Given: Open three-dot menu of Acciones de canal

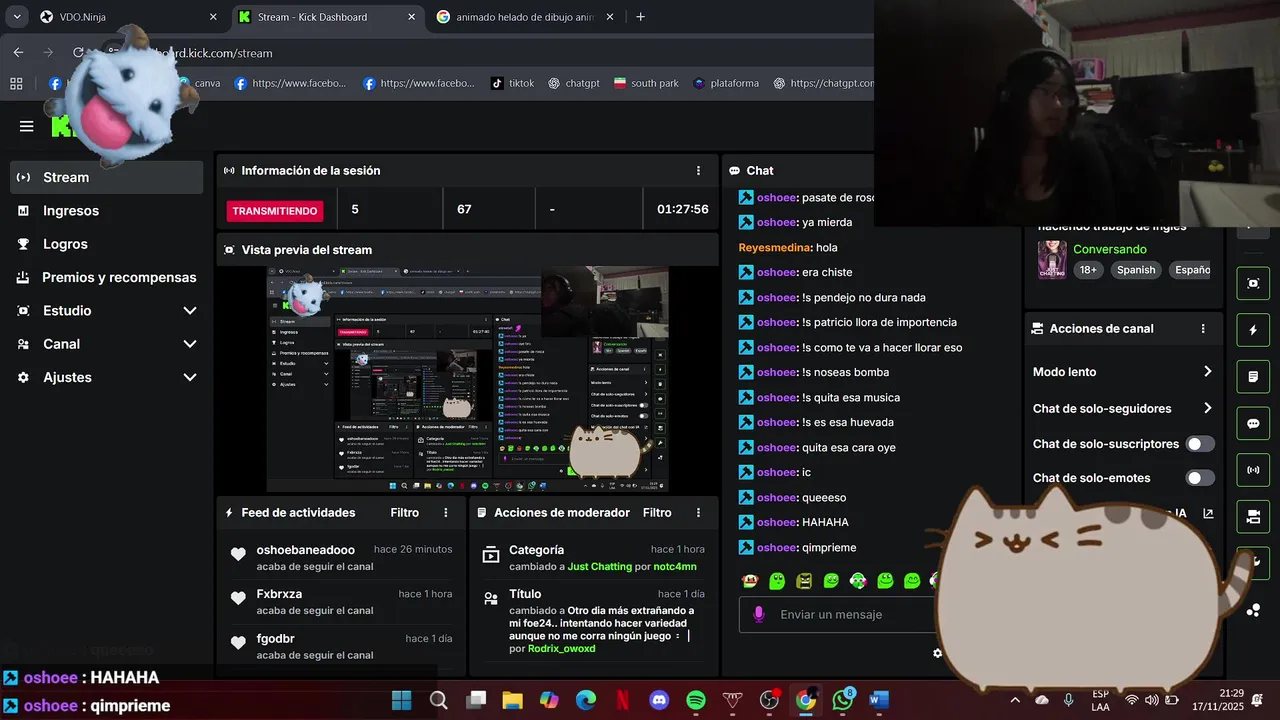Looking at the screenshot, I should tap(1203, 328).
